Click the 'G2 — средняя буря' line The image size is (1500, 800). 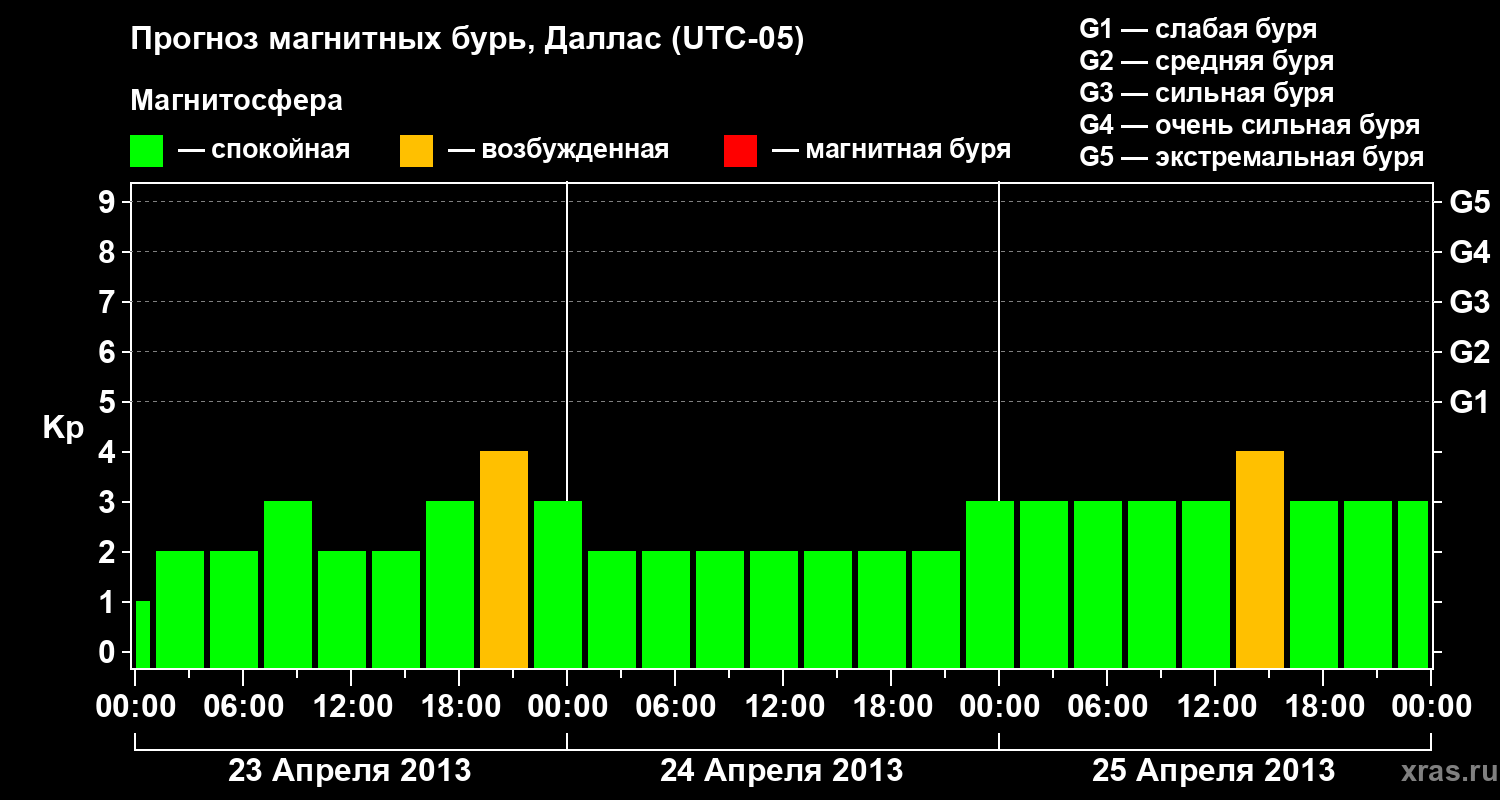1207,61
